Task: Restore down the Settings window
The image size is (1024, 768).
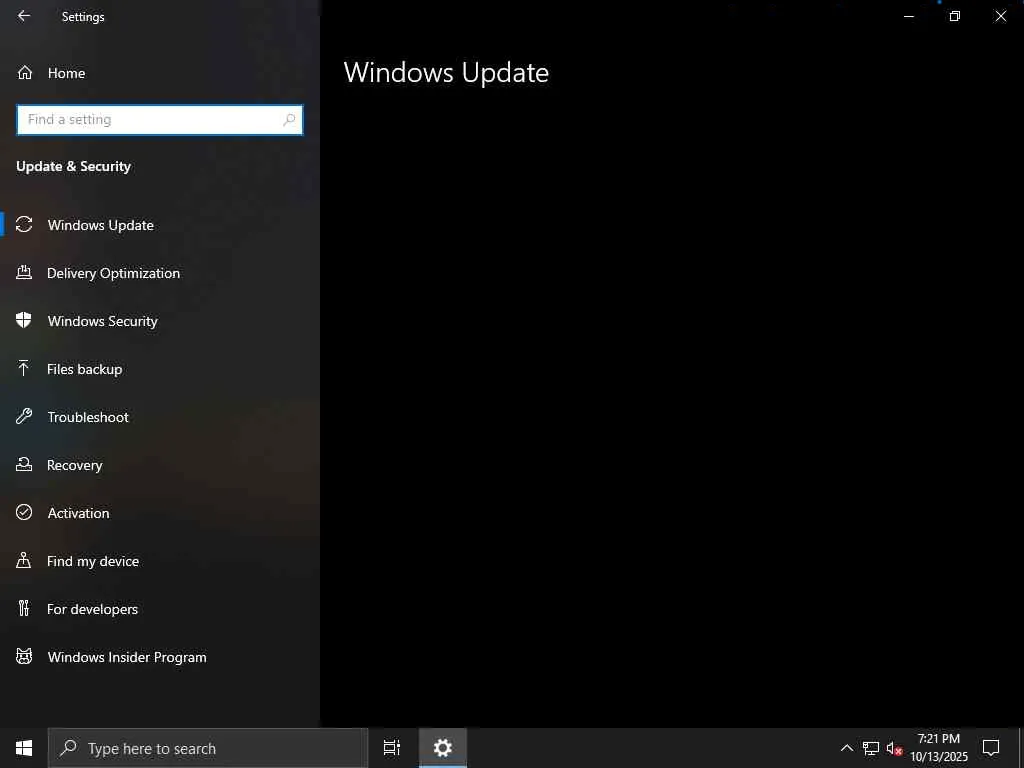Action: [955, 16]
